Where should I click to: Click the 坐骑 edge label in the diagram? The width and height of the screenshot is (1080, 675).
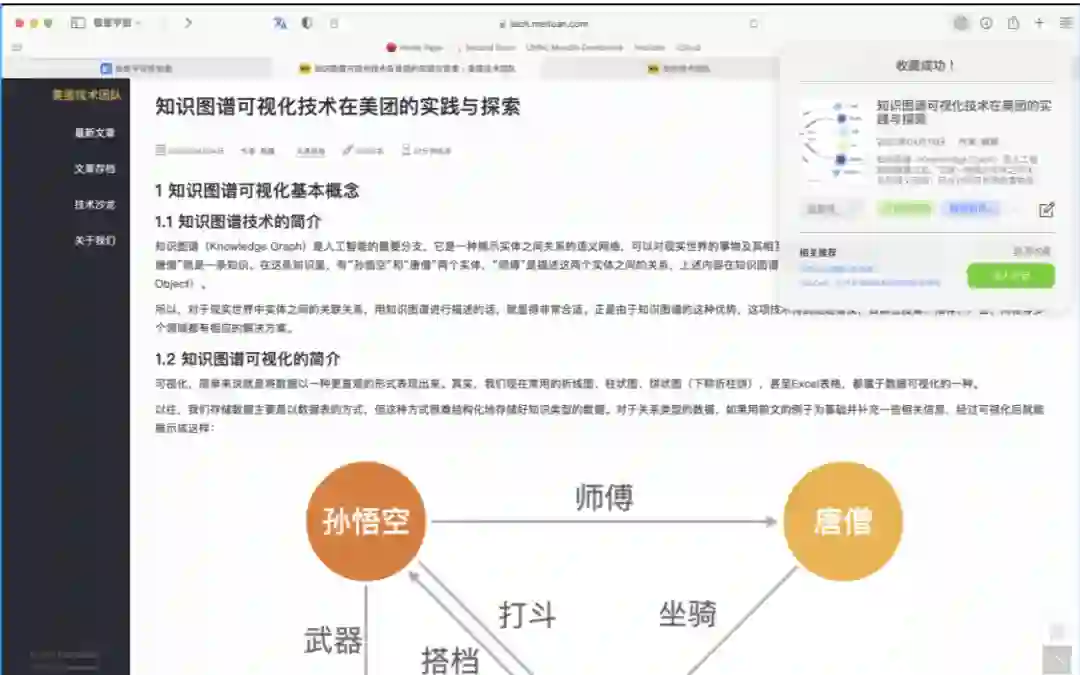click(x=687, y=613)
